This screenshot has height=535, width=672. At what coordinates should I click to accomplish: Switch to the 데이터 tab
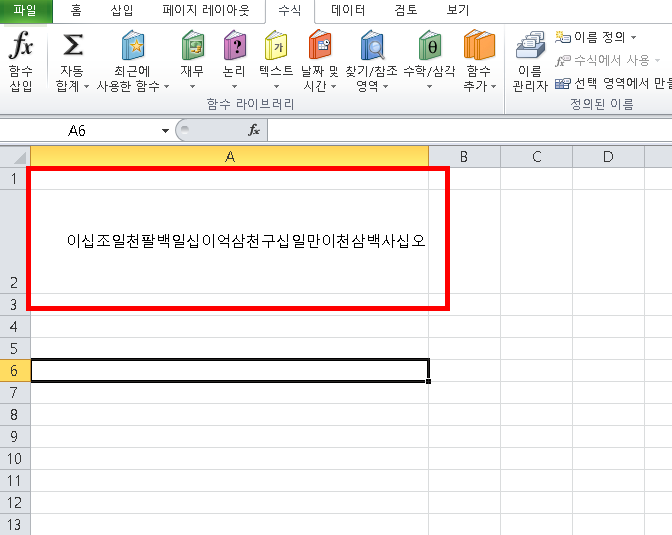coord(348,10)
